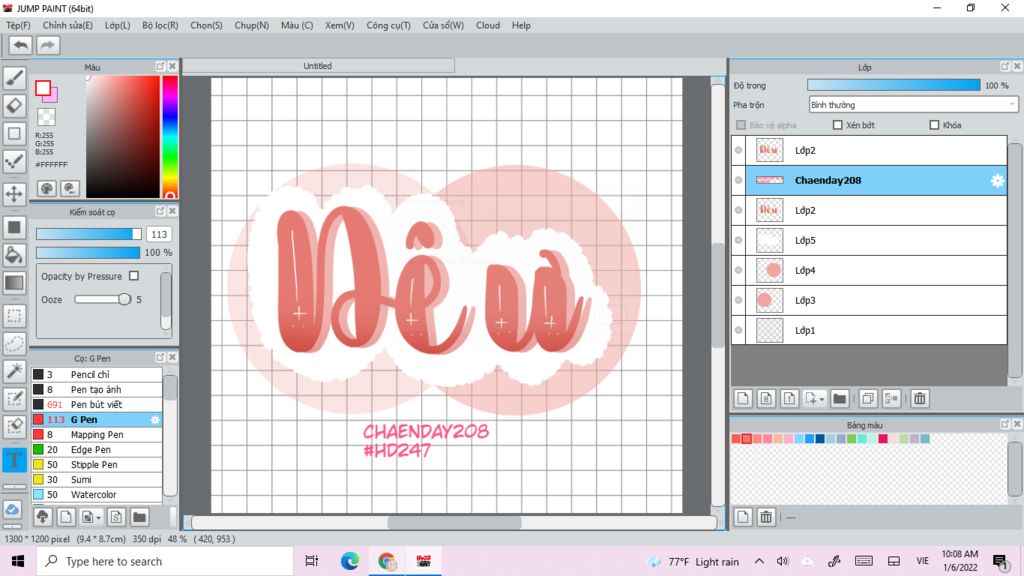The width and height of the screenshot is (1024, 576).
Task: Show hidden system tray icons
Action: pyautogui.click(x=759, y=561)
